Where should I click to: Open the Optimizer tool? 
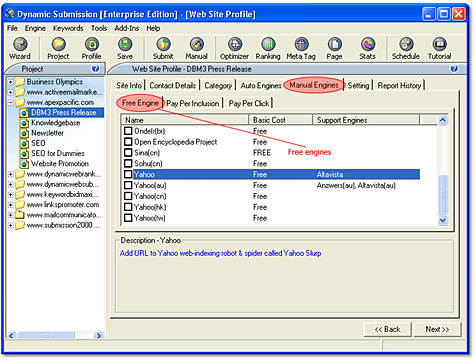(234, 48)
